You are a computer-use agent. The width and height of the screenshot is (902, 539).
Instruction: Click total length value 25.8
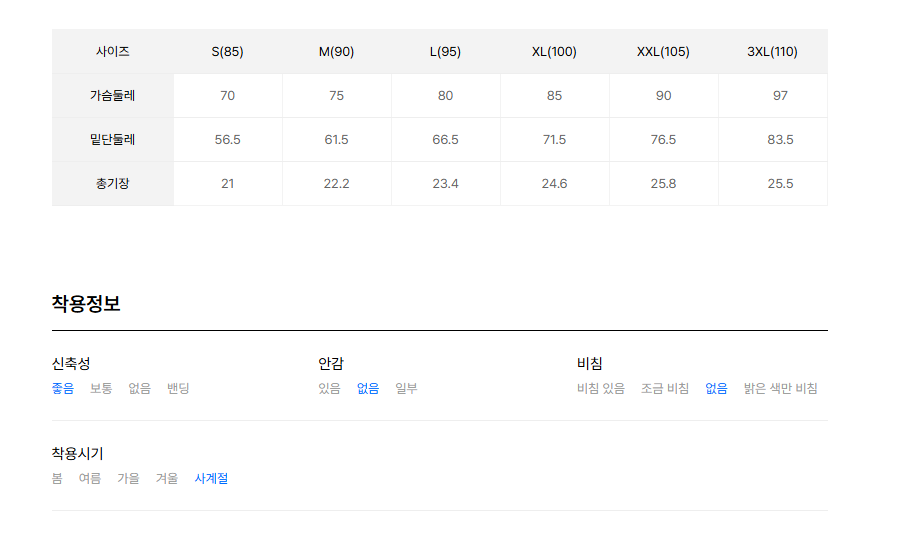tap(663, 184)
